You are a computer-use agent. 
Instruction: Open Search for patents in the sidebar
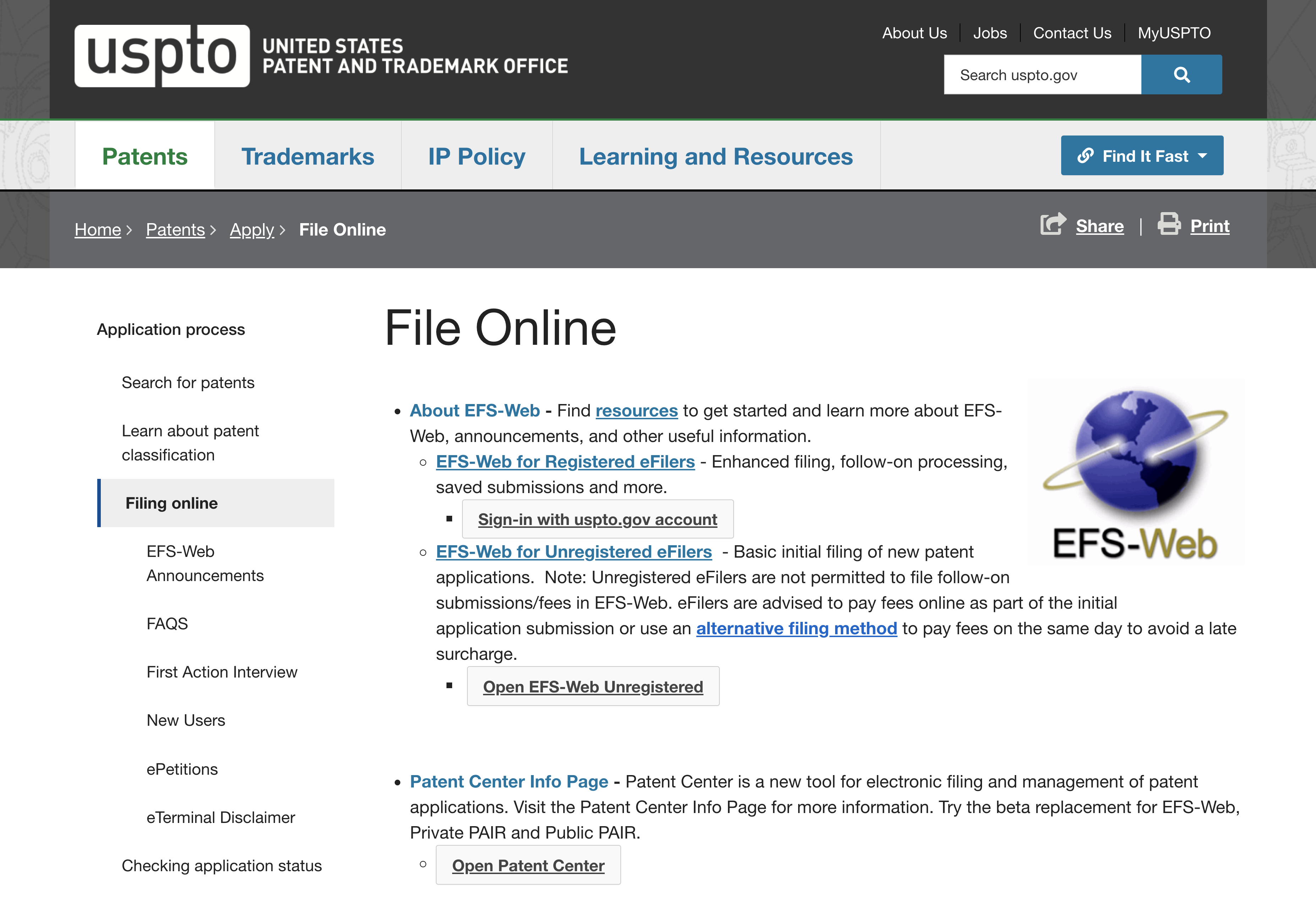click(x=188, y=383)
